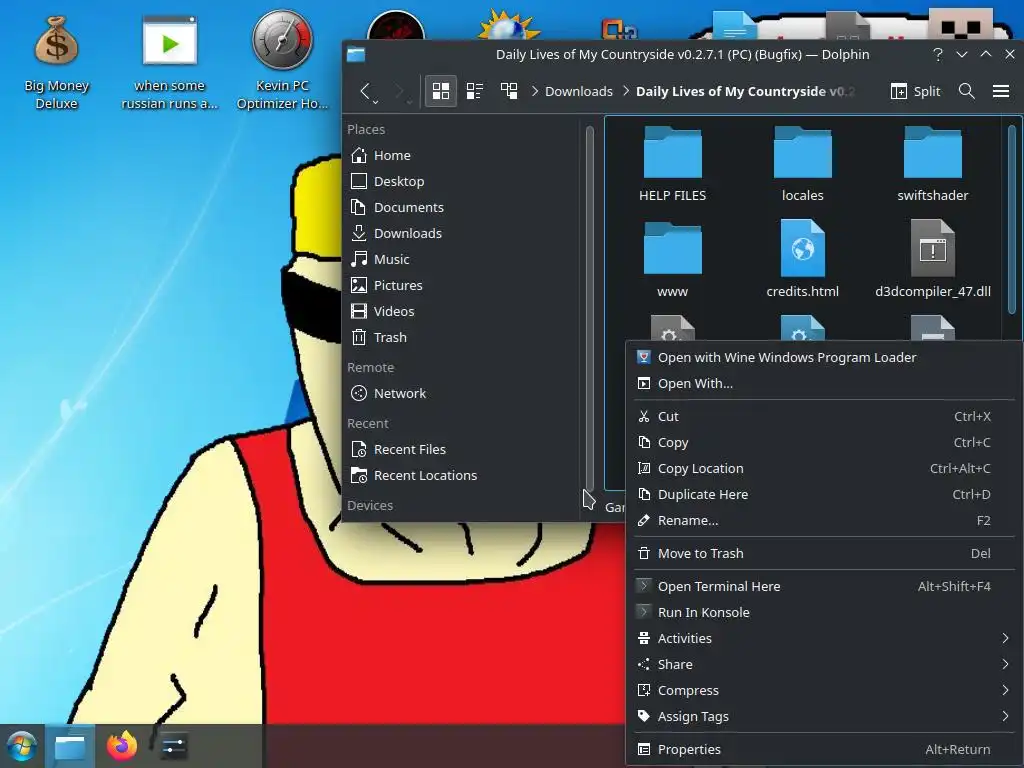Choose Move to Trash menu entry
Screen dimensions: 1024x768
point(824,554)
